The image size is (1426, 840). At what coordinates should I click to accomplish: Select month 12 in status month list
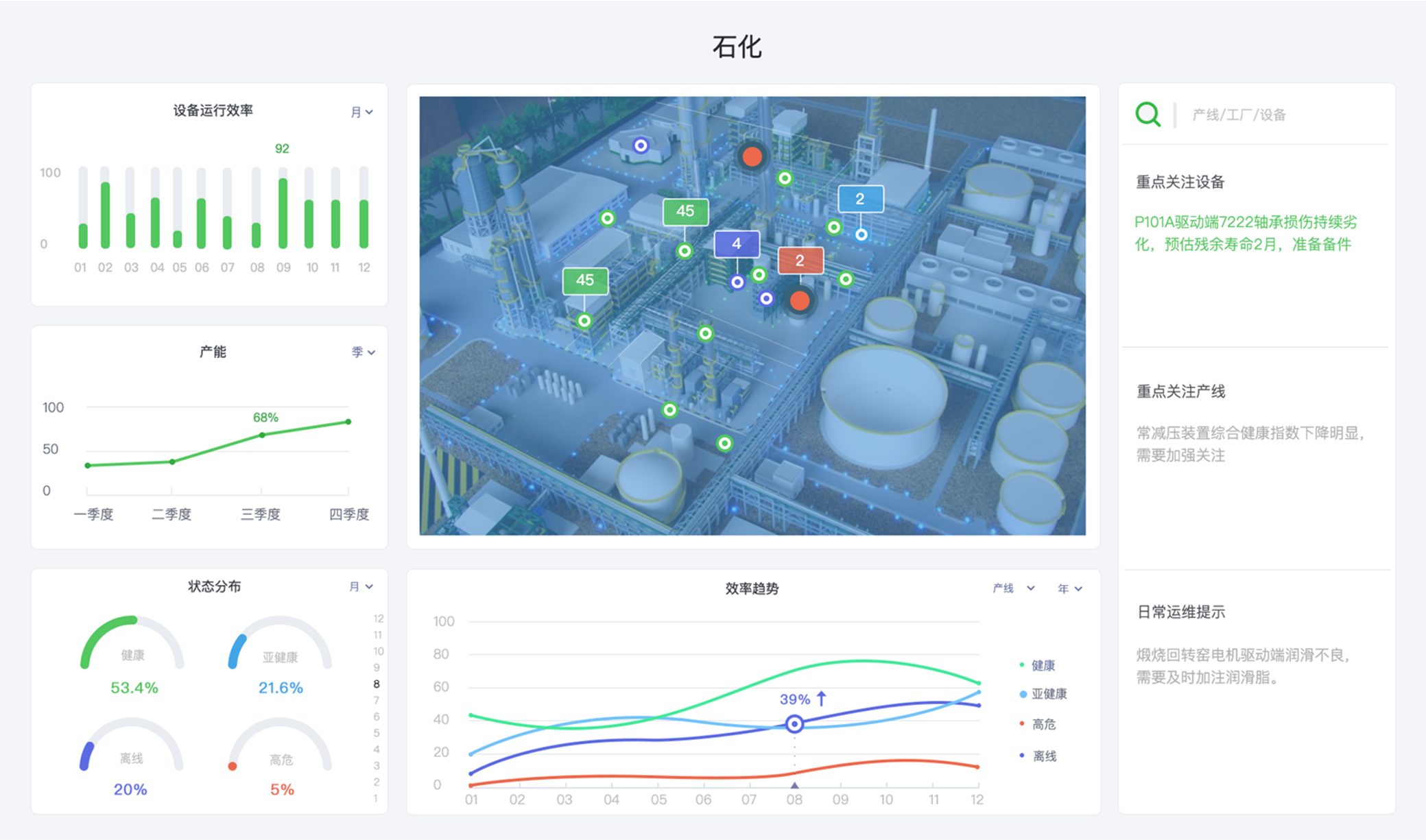[x=378, y=619]
